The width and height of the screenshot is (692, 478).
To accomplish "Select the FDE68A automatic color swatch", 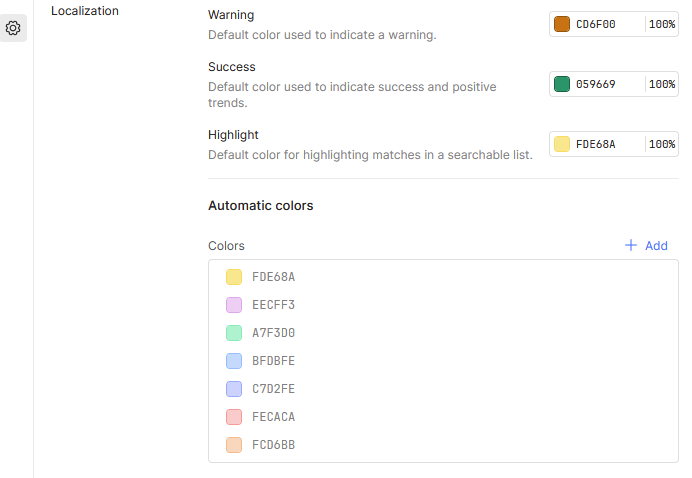I will point(234,277).
